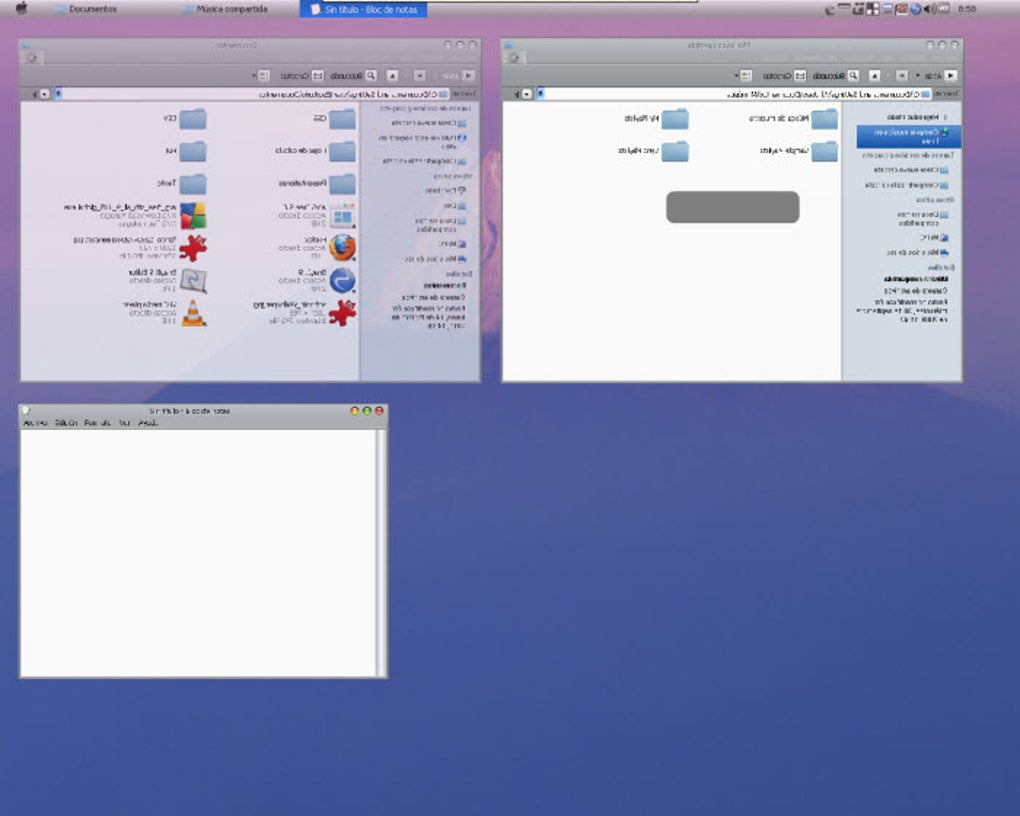Open Mi PC link in Documentos sidebar
The width and height of the screenshot is (1020, 816).
click(x=452, y=243)
